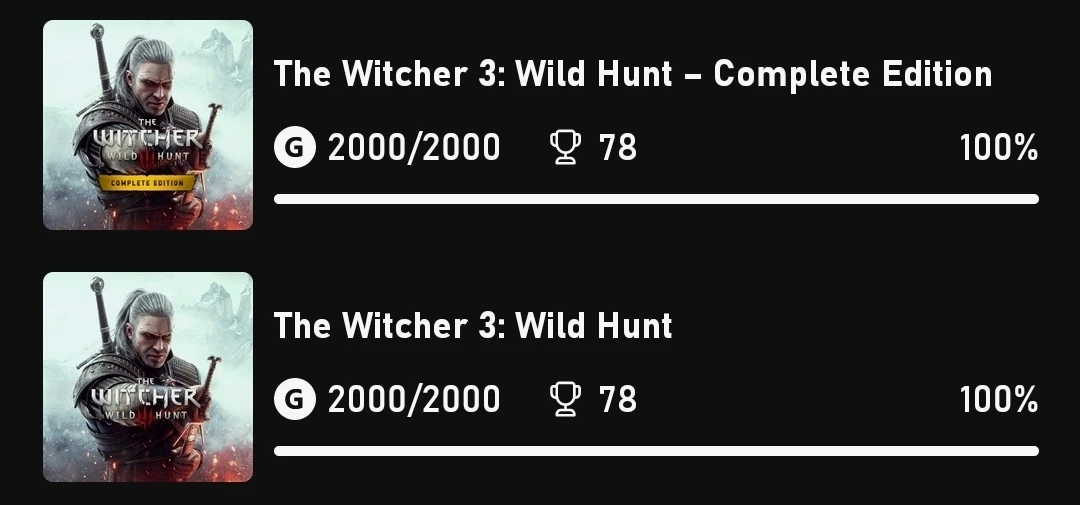The image size is (1080, 505).
Task: Select the 78 achievements count for Complete Edition
Action: (617, 149)
